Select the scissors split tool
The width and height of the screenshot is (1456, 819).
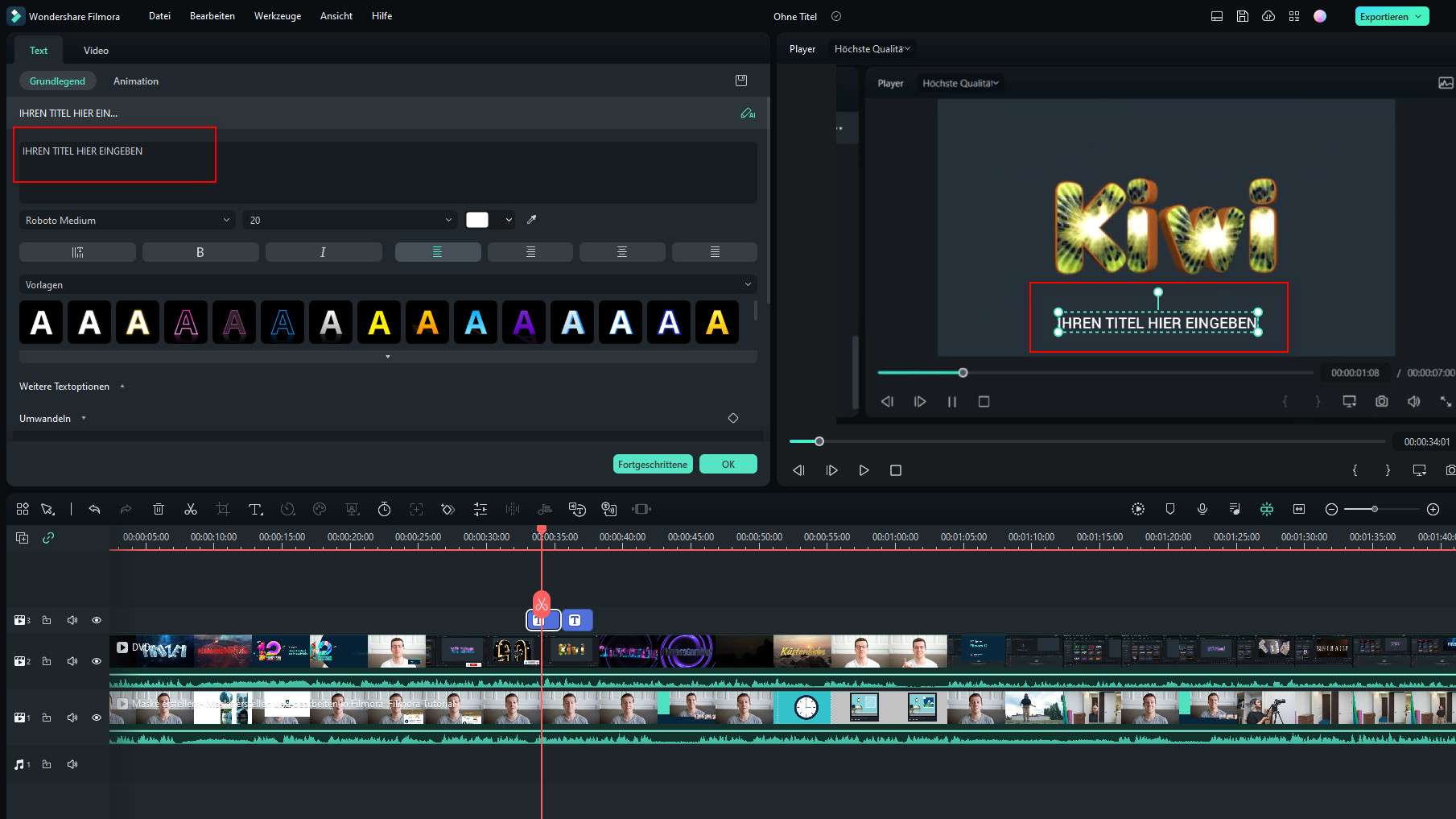coord(191,509)
